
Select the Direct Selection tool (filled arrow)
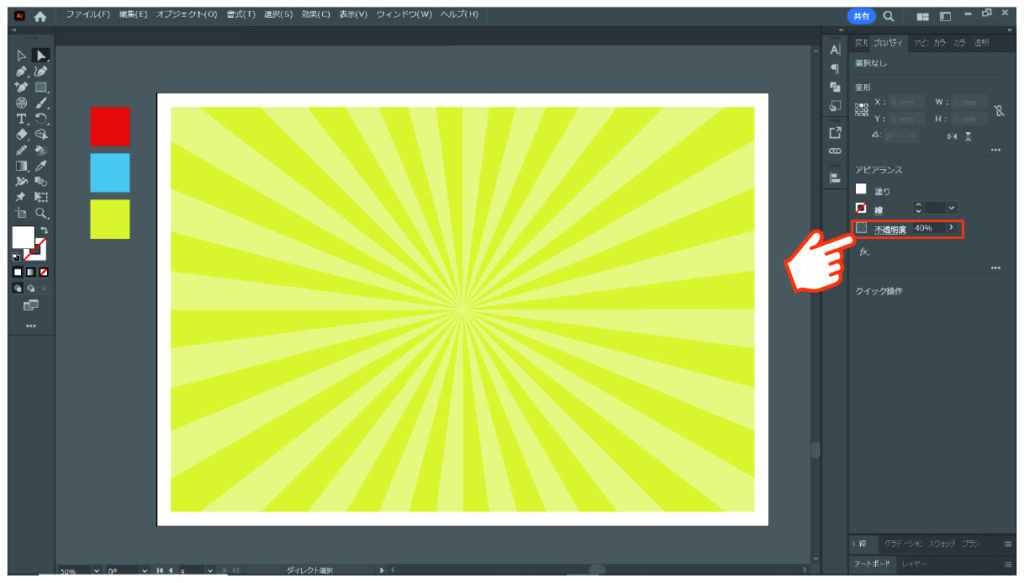click(x=40, y=56)
